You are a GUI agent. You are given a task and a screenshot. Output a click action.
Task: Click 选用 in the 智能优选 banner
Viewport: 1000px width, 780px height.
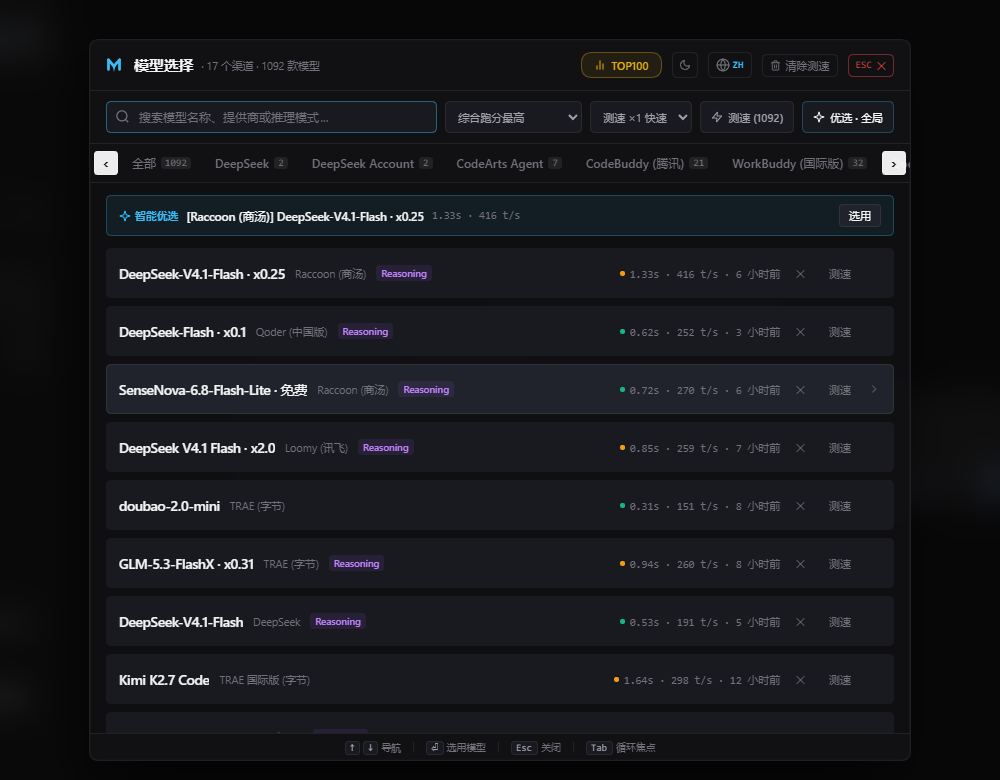click(859, 216)
